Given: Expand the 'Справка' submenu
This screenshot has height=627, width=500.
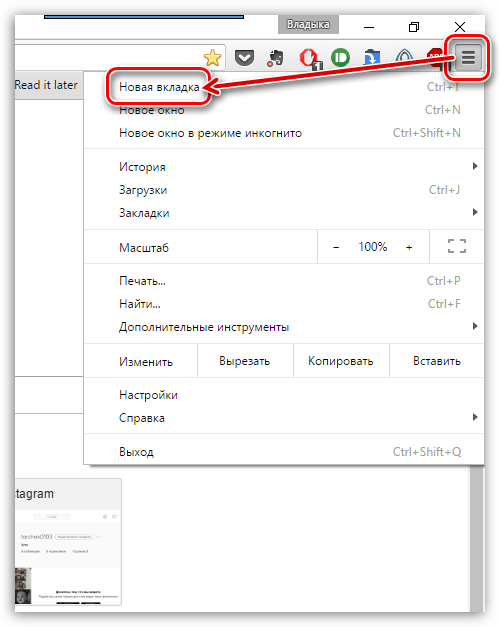Looking at the screenshot, I should (284, 418).
